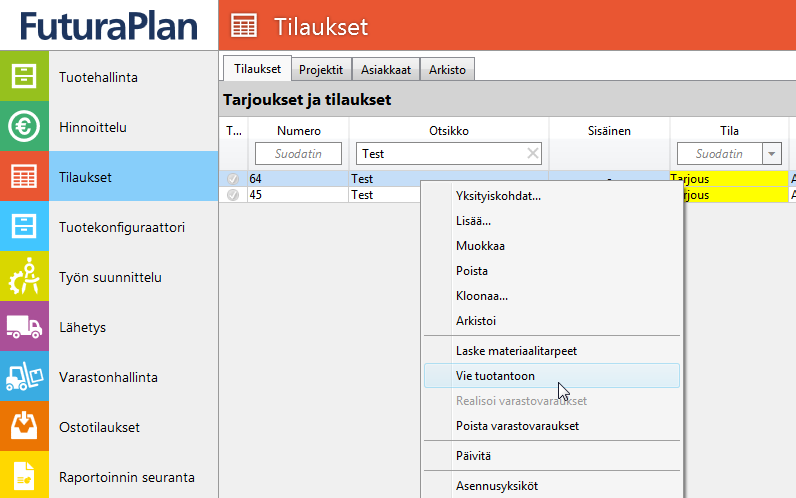The width and height of the screenshot is (796, 498).
Task: Click the checkmark icon in row 64
Action: pos(233,179)
